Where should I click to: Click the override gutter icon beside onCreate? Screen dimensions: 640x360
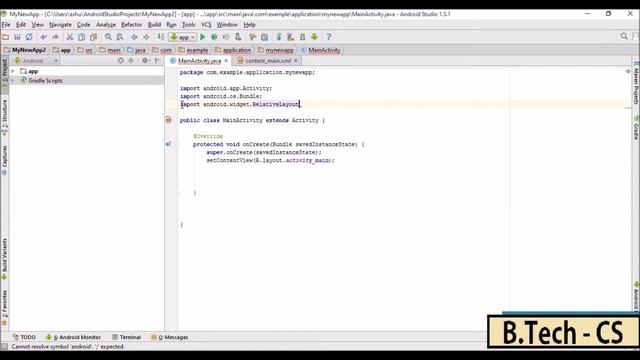coord(168,144)
